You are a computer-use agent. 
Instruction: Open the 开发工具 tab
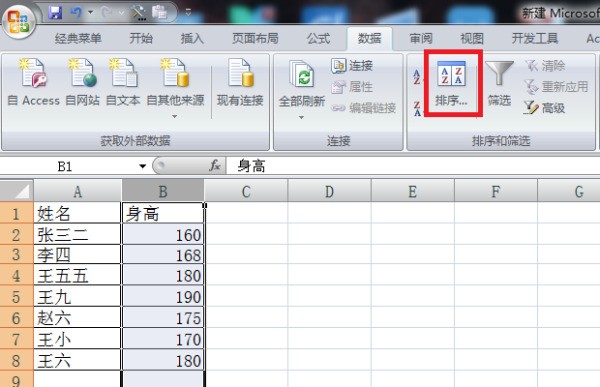[535, 39]
